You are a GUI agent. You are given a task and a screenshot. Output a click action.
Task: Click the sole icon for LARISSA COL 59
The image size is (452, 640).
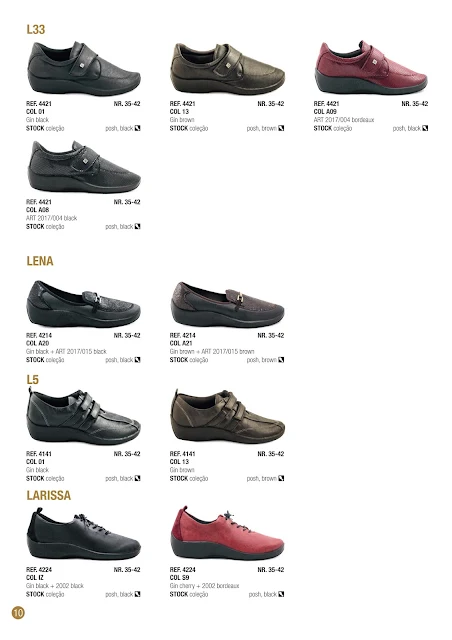(x=281, y=594)
